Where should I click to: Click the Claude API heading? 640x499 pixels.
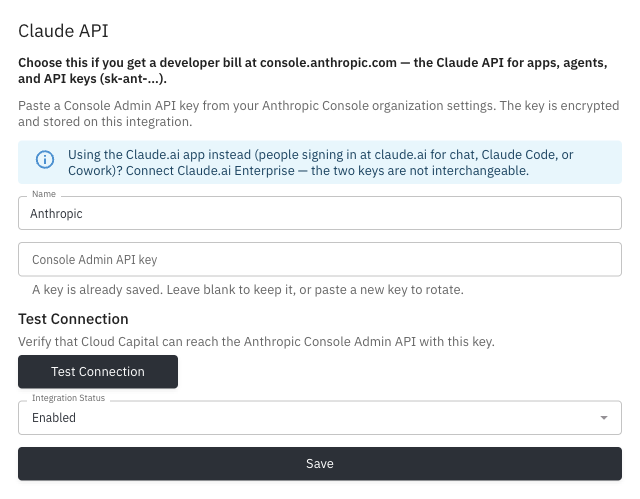[x=63, y=31]
